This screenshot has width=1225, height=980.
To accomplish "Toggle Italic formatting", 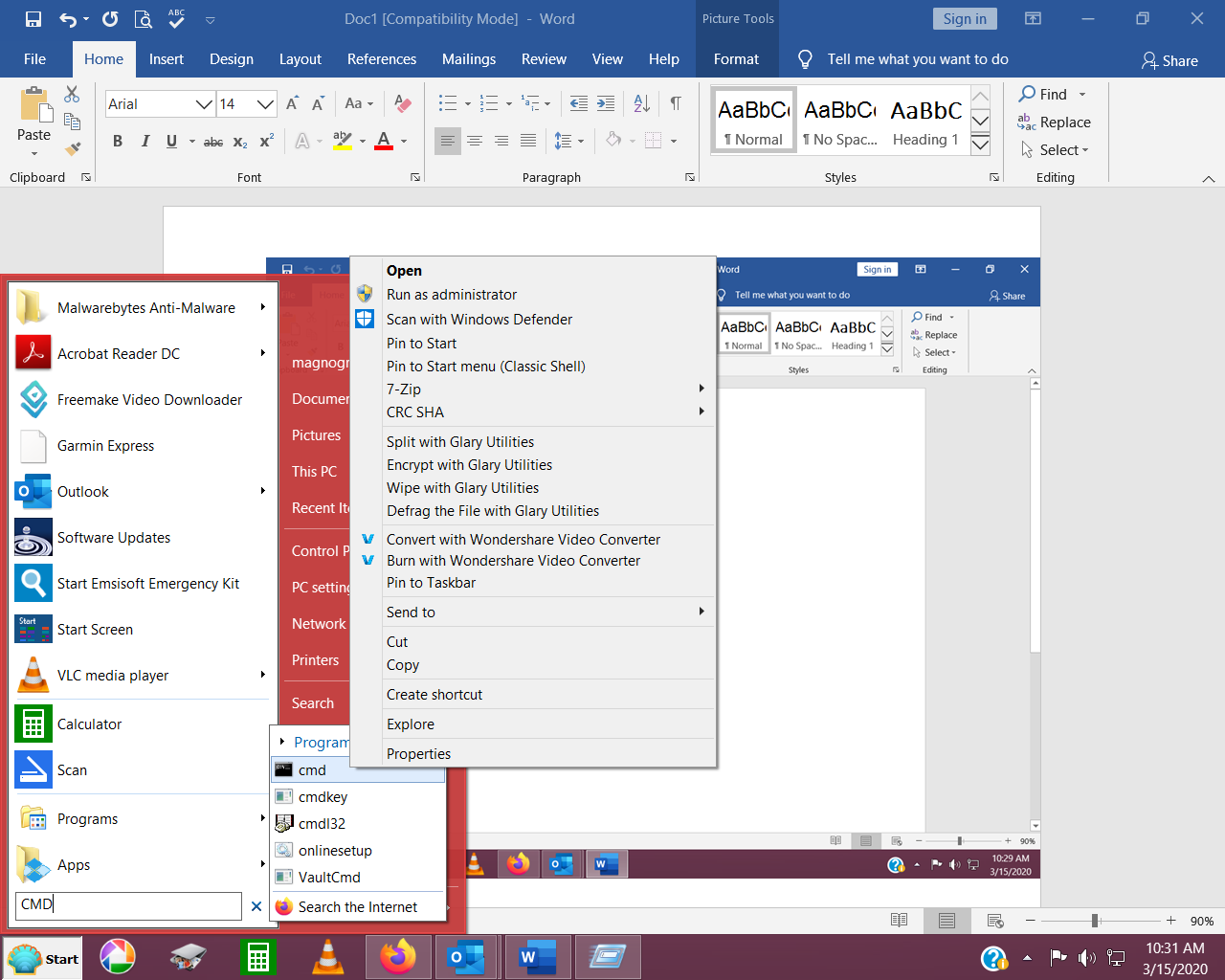I will click(145, 142).
